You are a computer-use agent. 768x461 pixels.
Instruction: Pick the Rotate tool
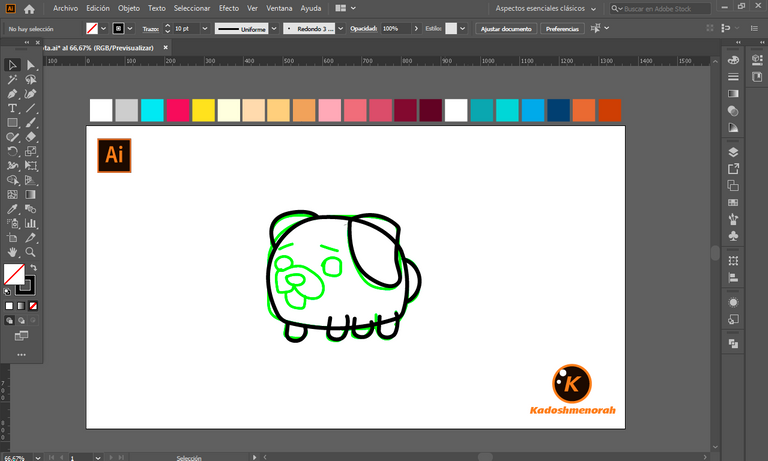coord(12,151)
